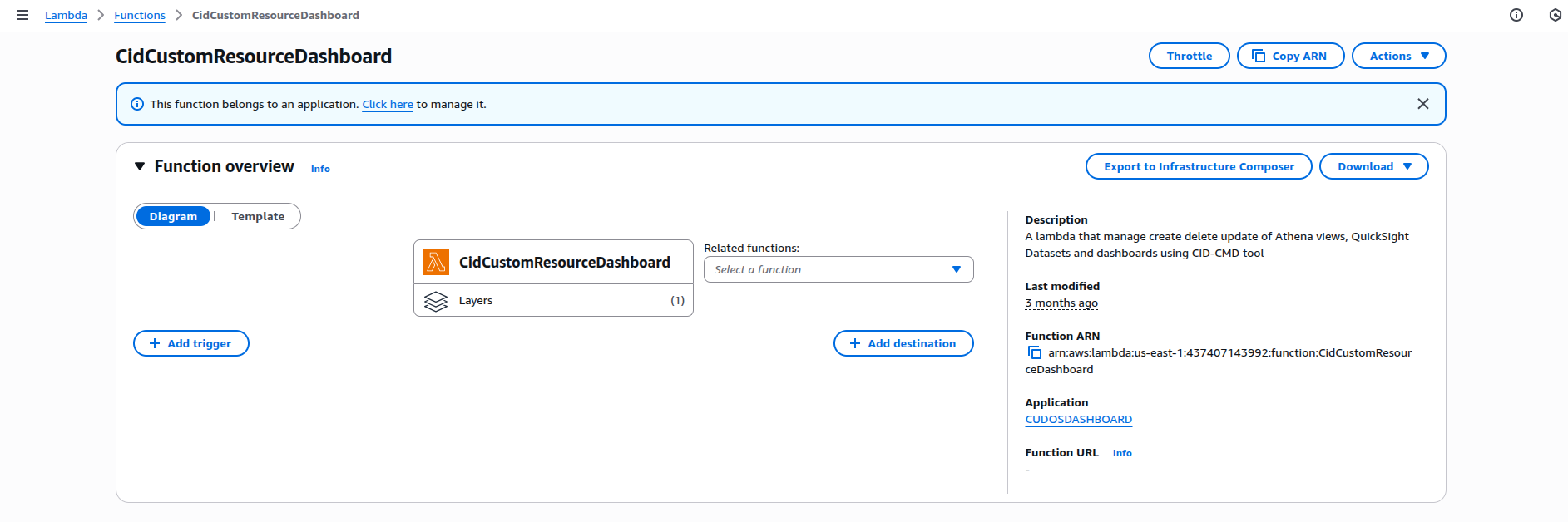Collapse the Function overview section

point(140,166)
